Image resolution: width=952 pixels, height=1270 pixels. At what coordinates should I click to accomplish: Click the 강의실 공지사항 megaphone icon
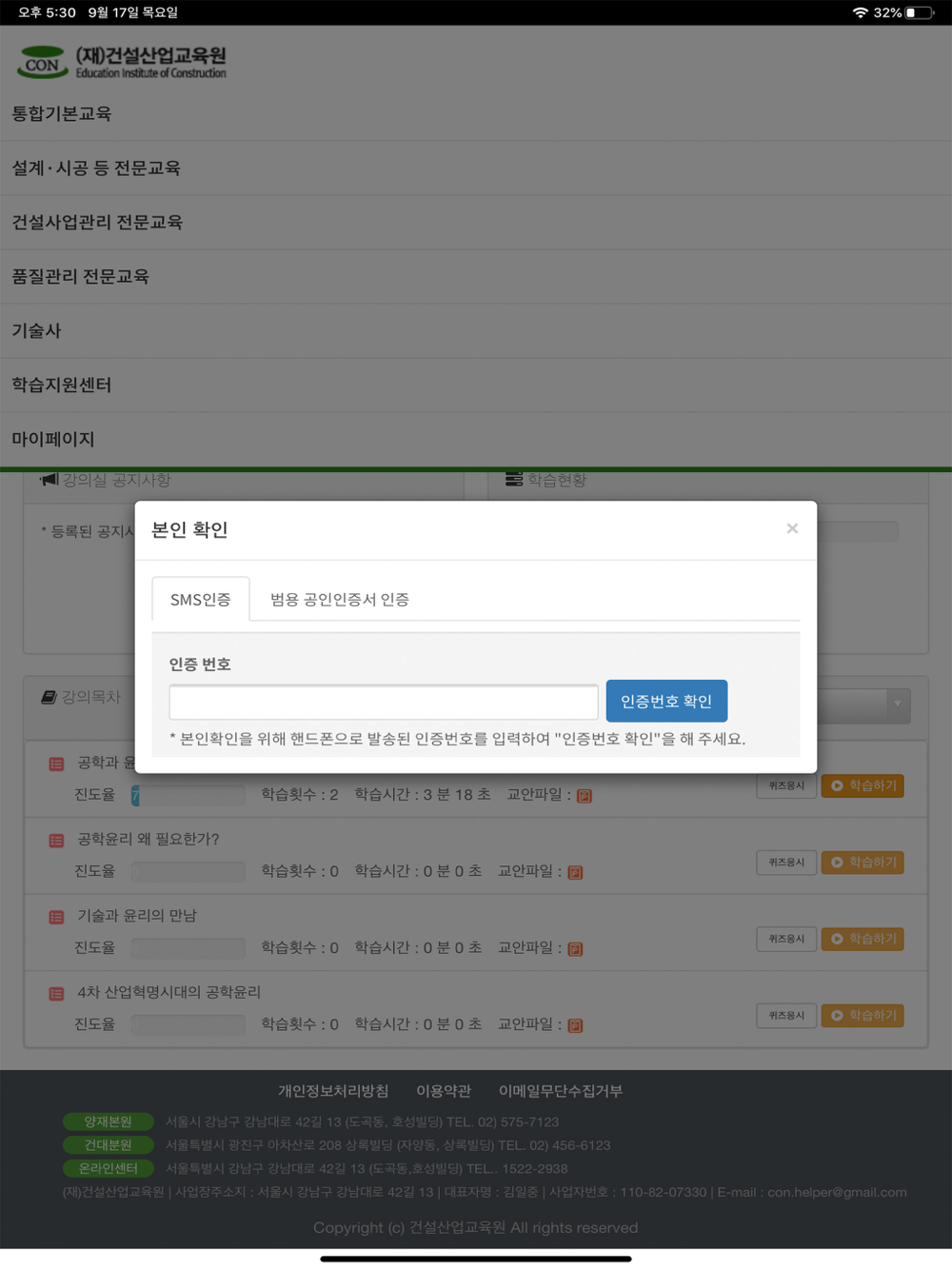(x=49, y=480)
